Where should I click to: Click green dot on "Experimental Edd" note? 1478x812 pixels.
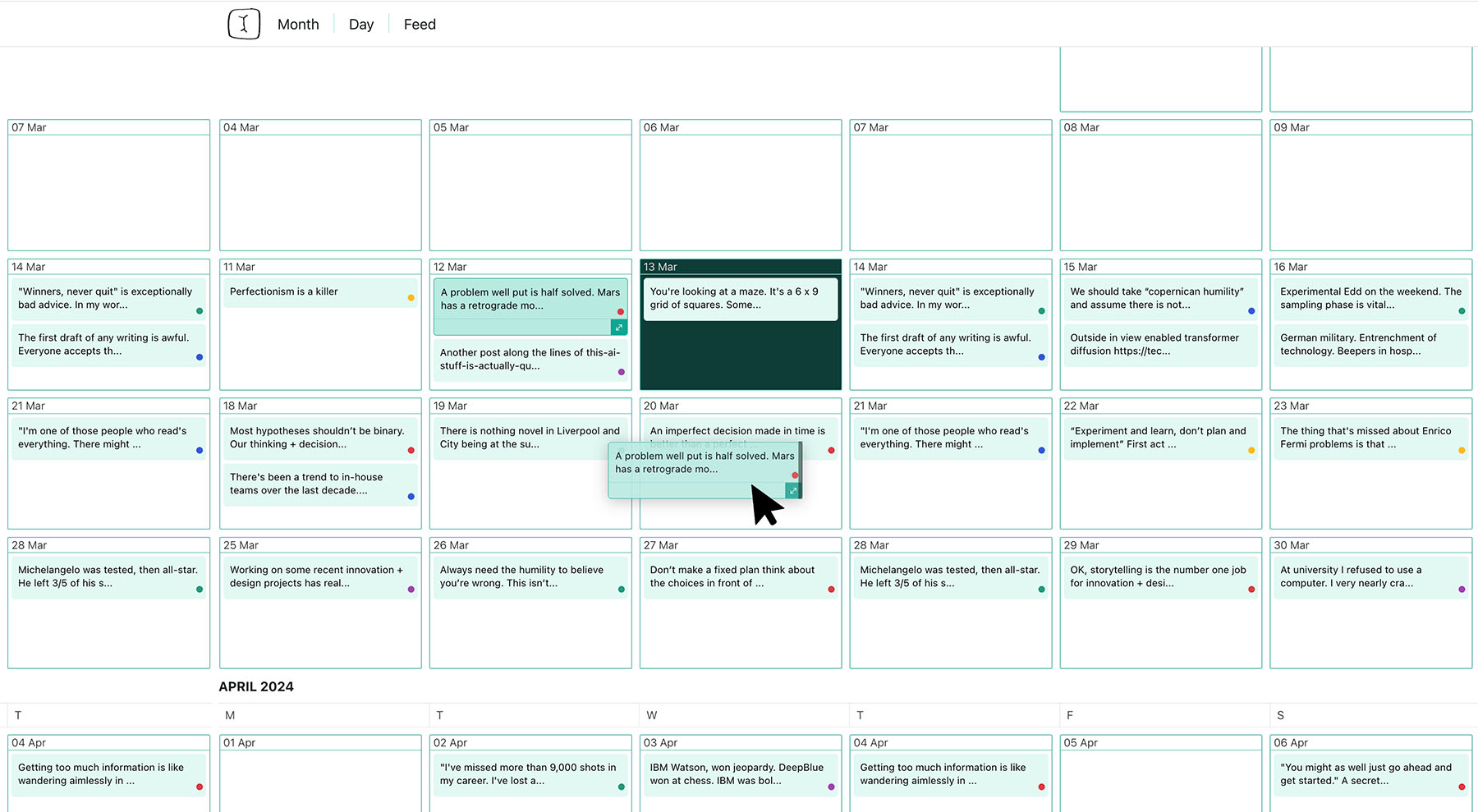1462,311
